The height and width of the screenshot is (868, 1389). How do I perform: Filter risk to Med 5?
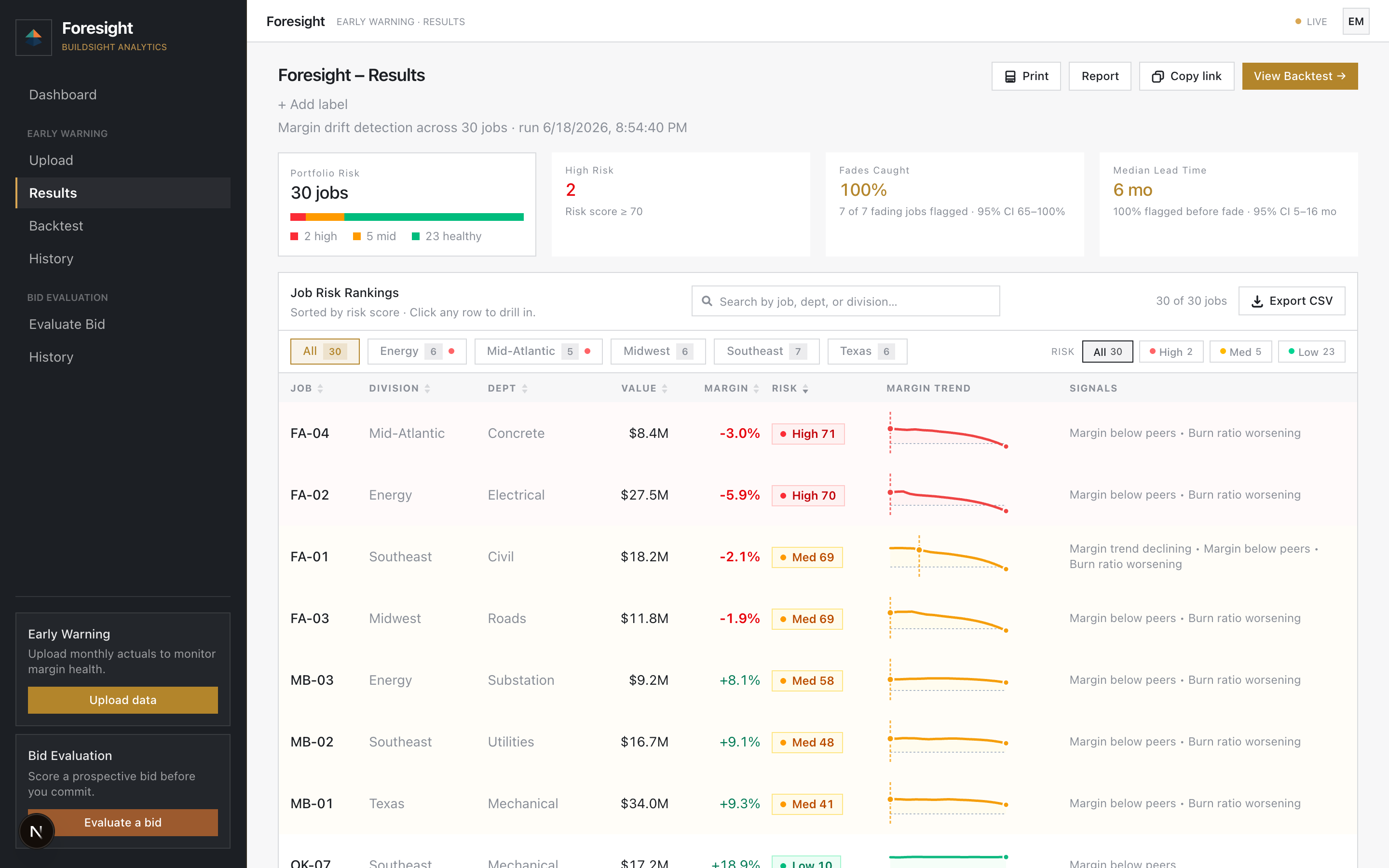point(1240,352)
